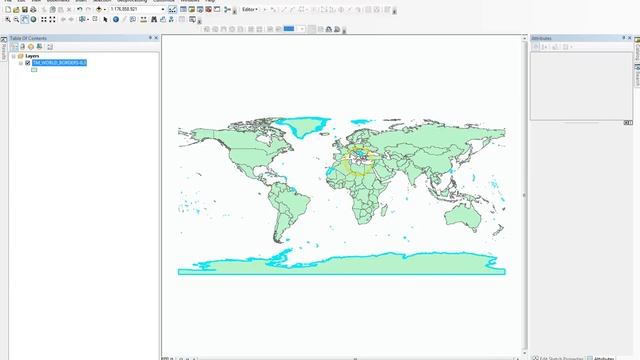Open the Table Of Contents window button

click(x=183, y=9)
